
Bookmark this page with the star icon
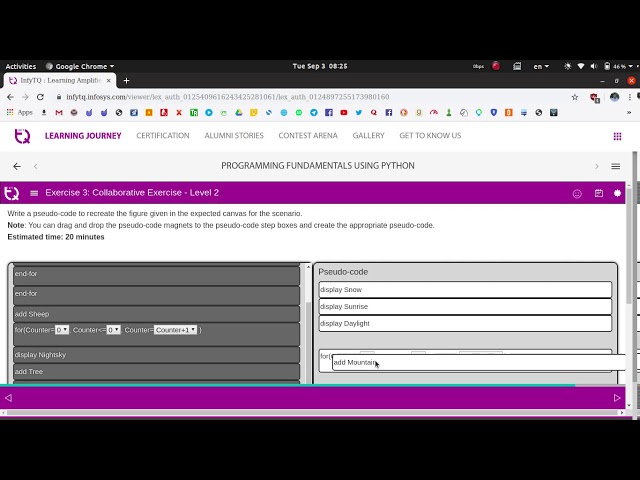click(x=575, y=97)
